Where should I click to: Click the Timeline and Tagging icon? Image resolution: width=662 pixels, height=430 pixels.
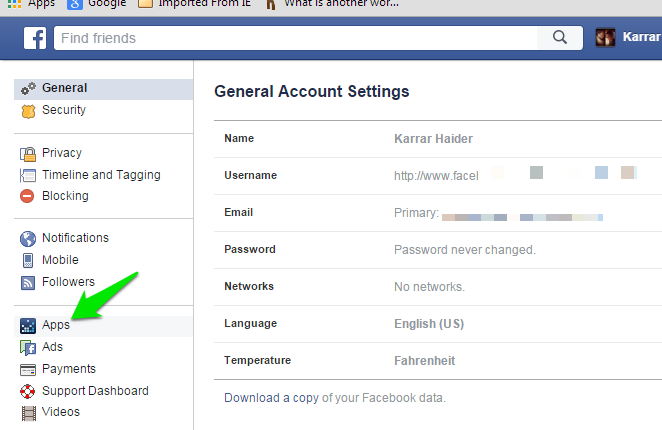28,175
